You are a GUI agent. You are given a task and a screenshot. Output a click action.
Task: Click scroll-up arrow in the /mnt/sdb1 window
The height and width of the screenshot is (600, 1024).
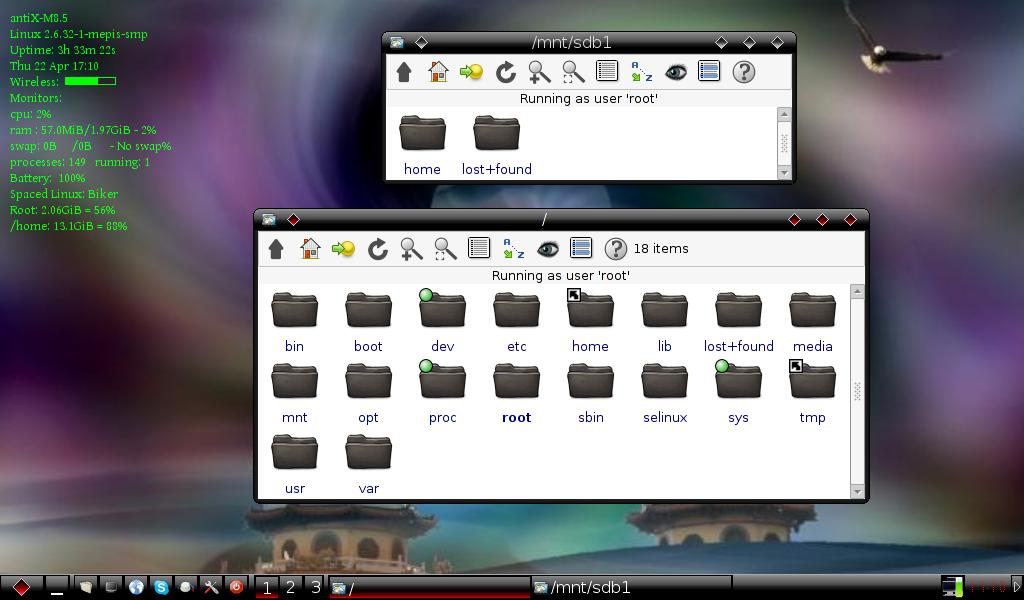pyautogui.click(x=784, y=114)
